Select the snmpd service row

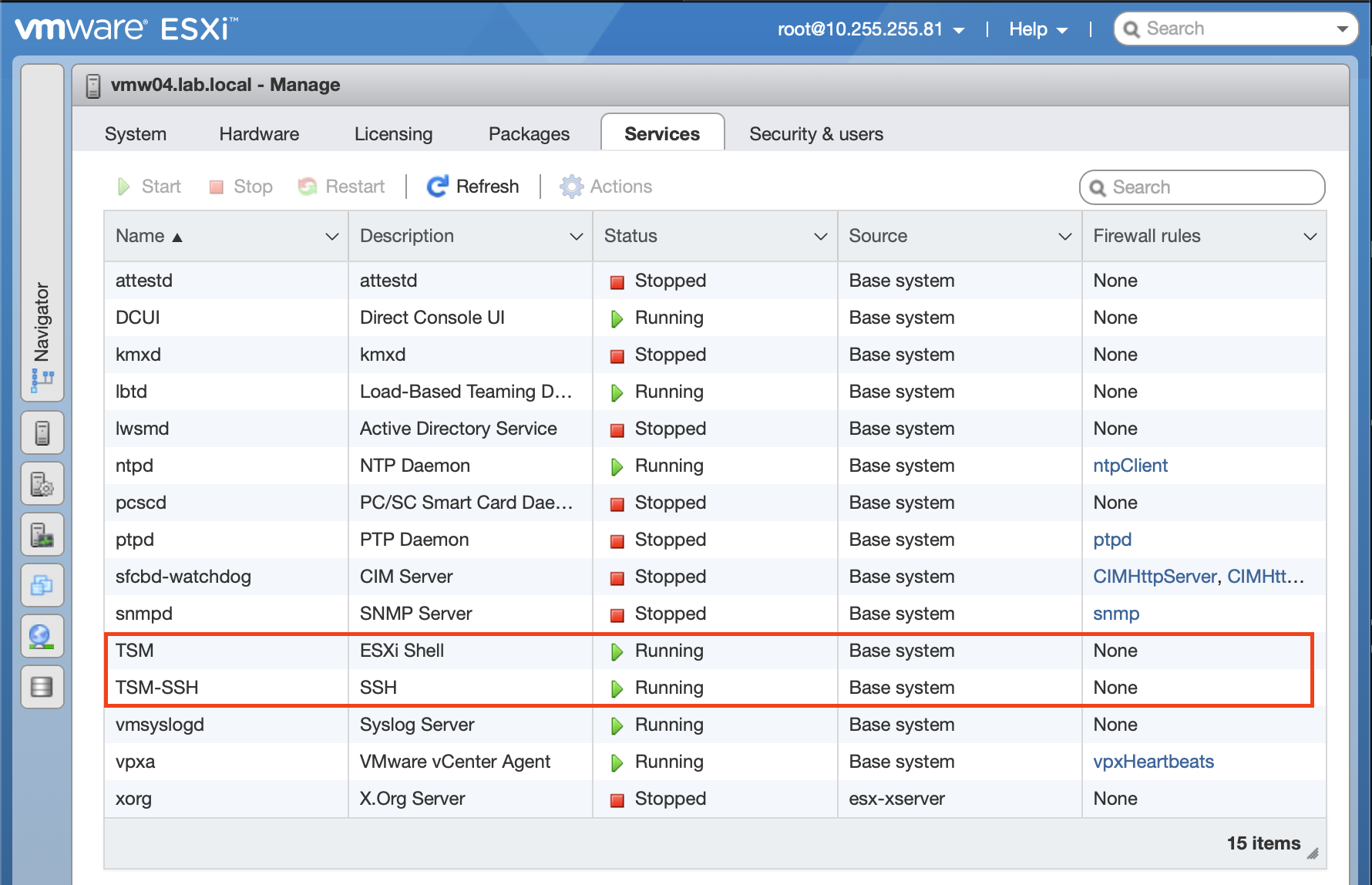coord(715,614)
